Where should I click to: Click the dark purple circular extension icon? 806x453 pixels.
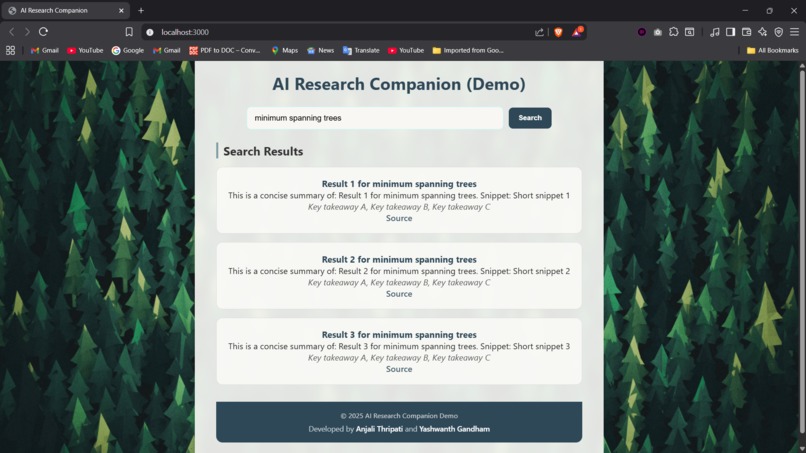(x=642, y=32)
